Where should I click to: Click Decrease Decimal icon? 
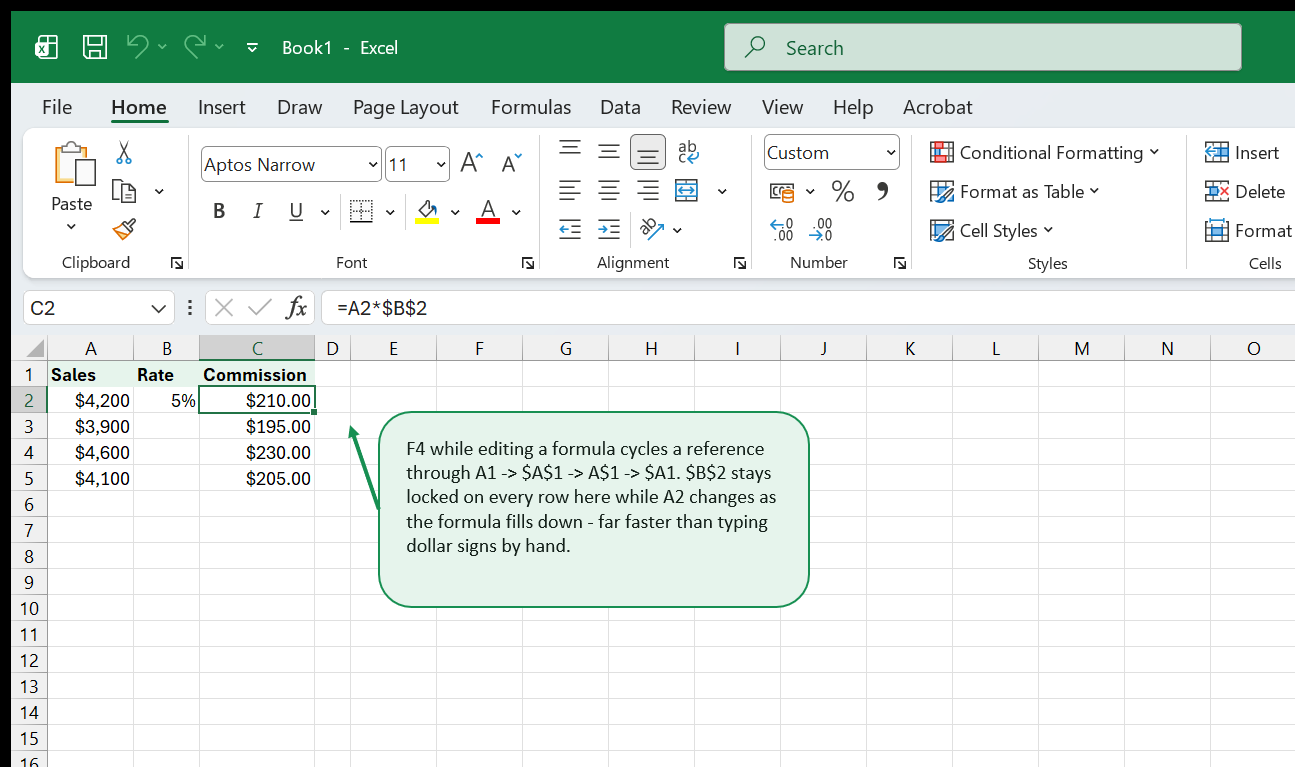pos(820,230)
